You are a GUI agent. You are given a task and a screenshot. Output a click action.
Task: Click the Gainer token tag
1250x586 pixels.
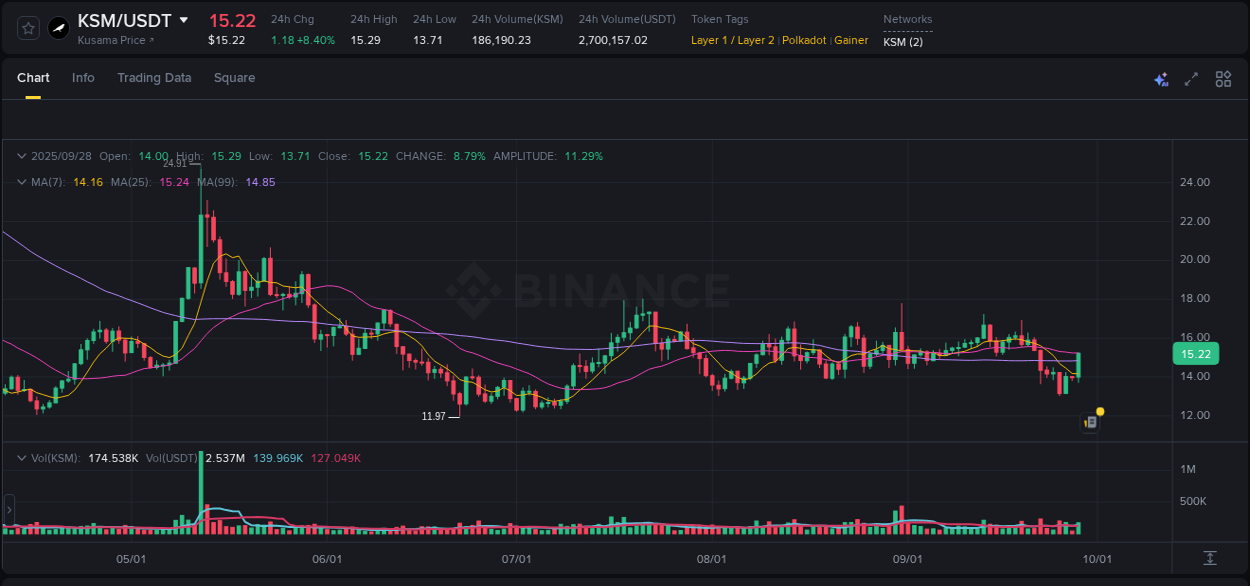pos(851,40)
